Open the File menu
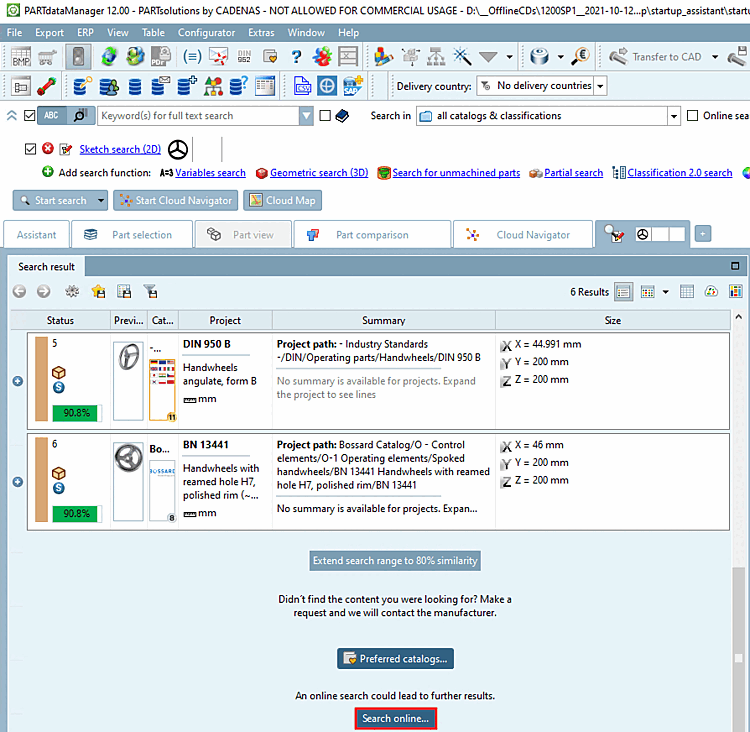The image size is (750, 732). (x=14, y=33)
